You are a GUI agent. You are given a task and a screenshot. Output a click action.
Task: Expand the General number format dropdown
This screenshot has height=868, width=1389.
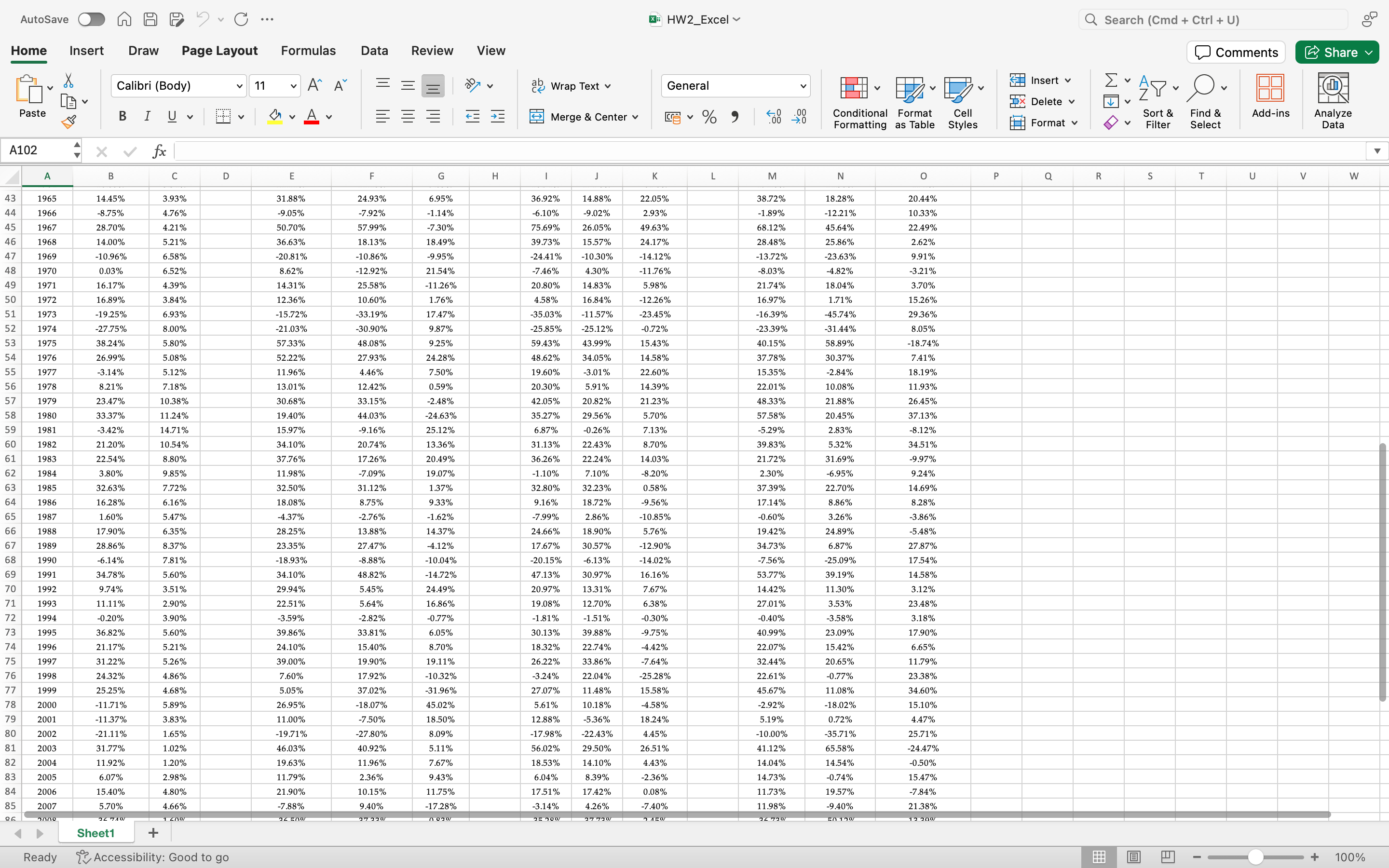point(803,86)
